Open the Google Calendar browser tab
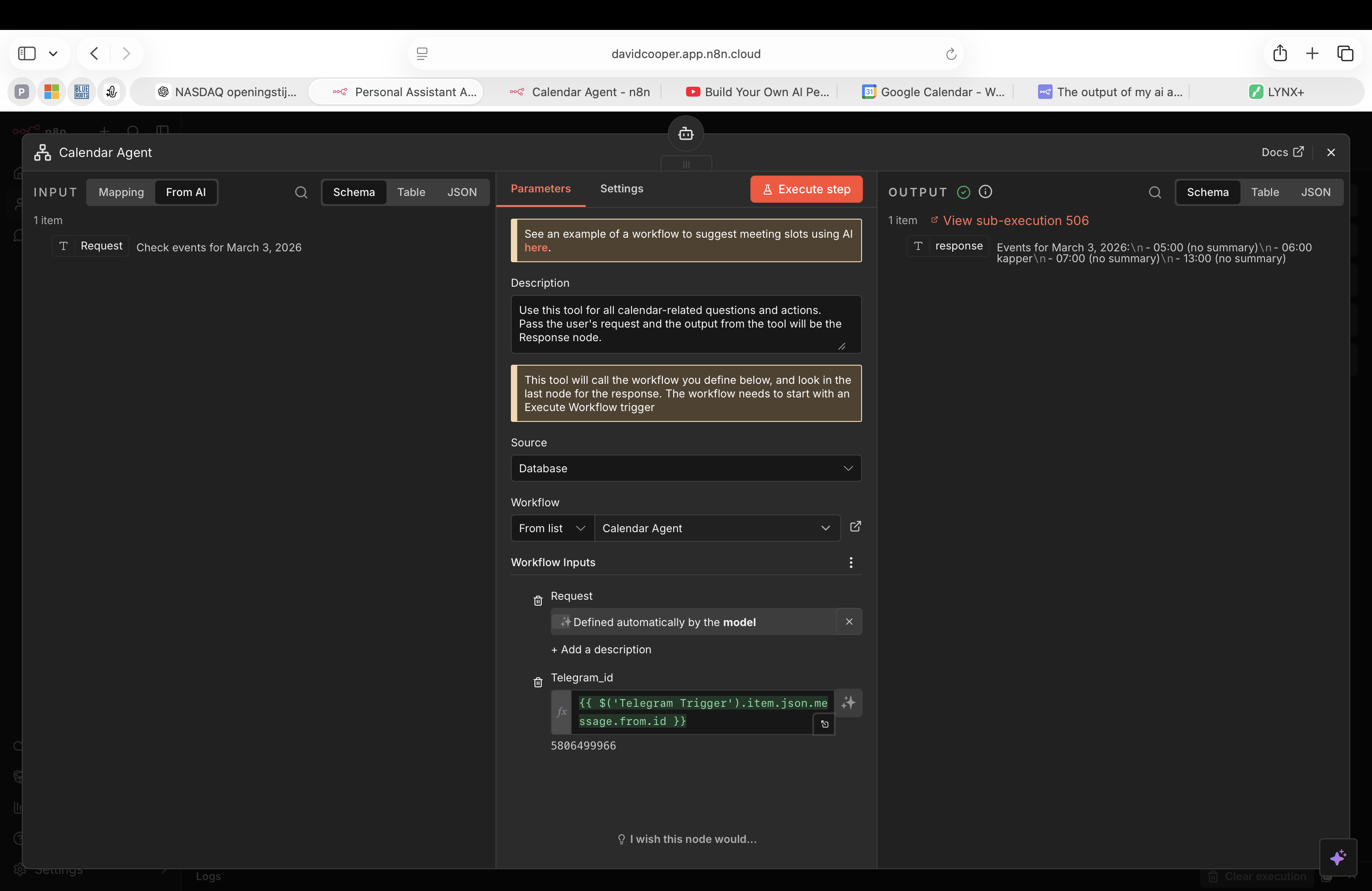Image resolution: width=1372 pixels, height=891 pixels. (934, 92)
